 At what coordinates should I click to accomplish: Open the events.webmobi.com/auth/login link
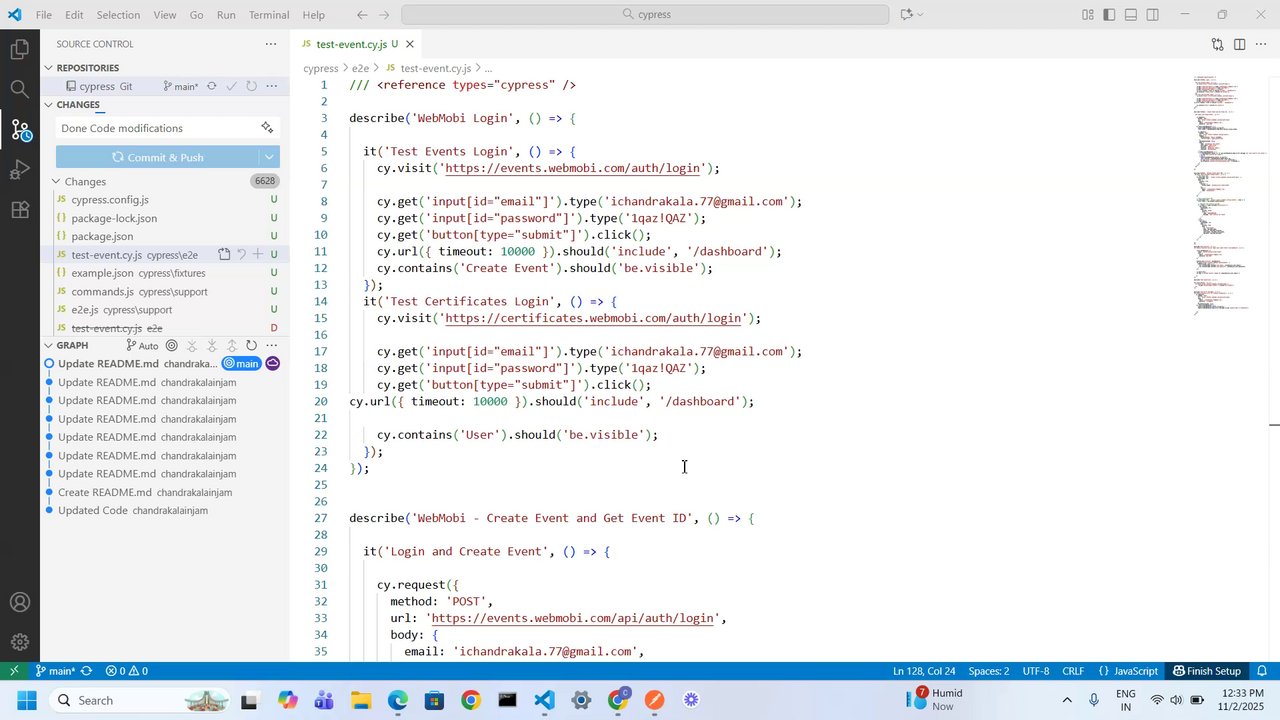(574, 168)
